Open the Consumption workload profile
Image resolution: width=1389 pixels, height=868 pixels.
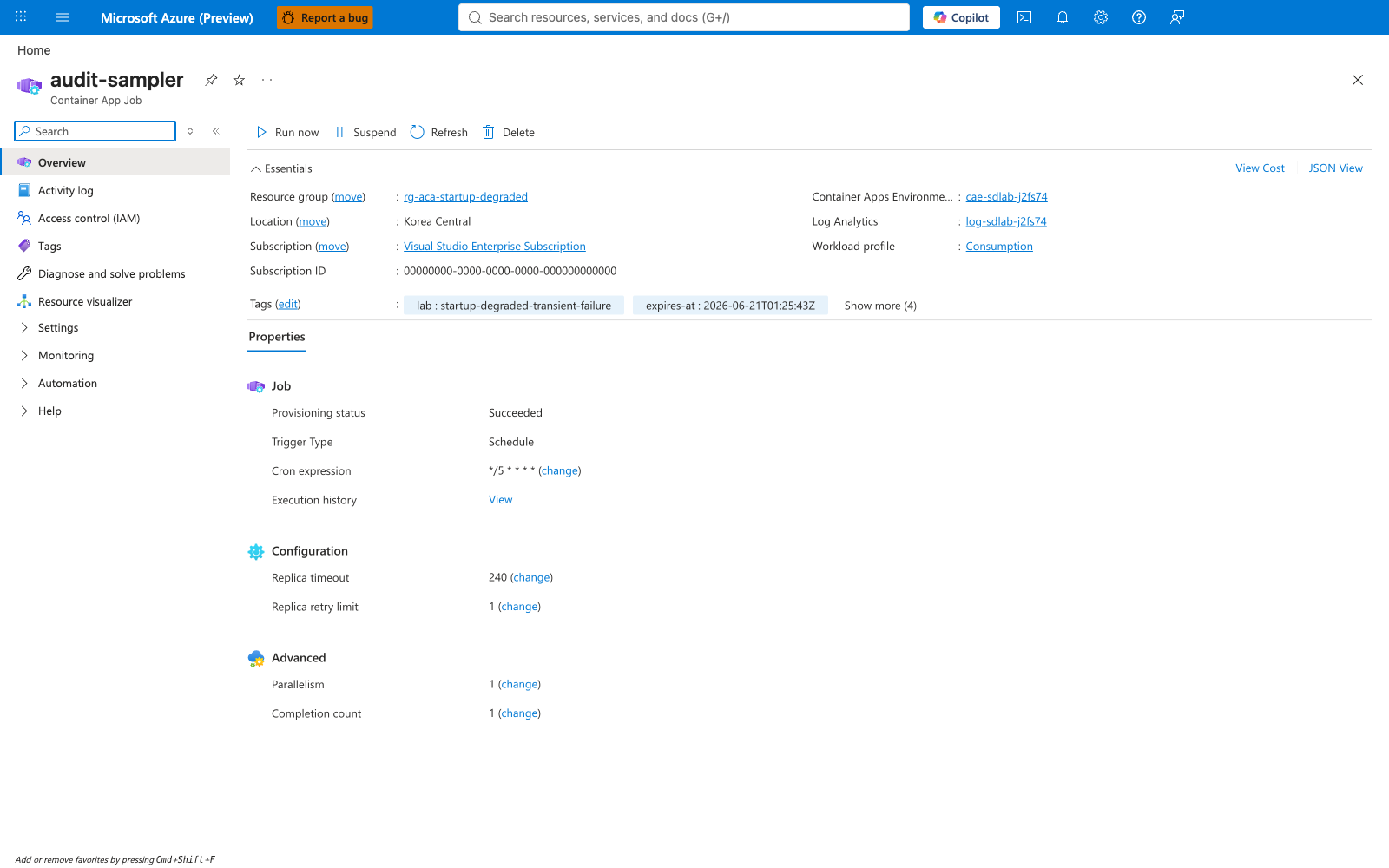pos(999,247)
